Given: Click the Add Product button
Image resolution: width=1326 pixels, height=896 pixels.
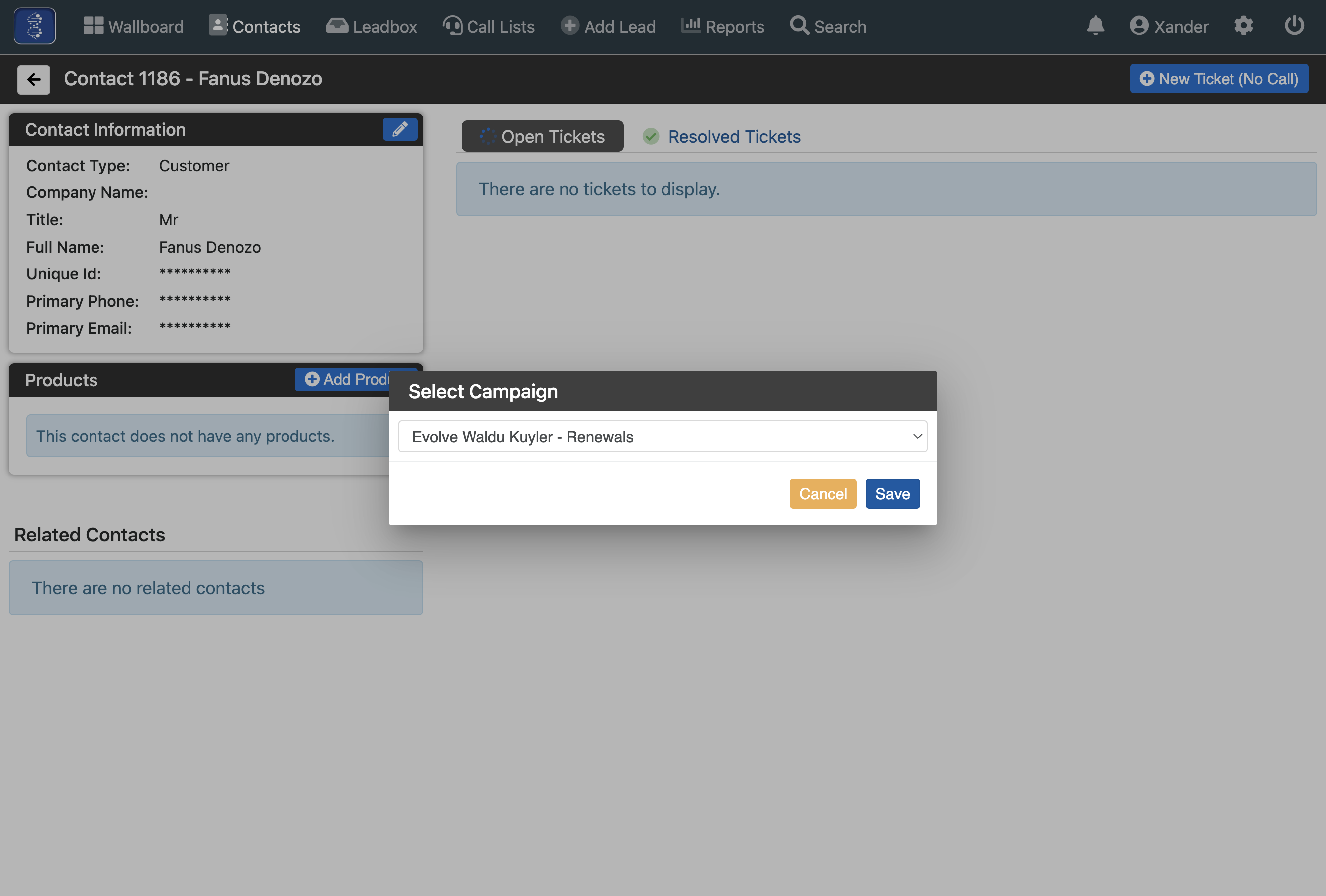Looking at the screenshot, I should (x=342, y=379).
